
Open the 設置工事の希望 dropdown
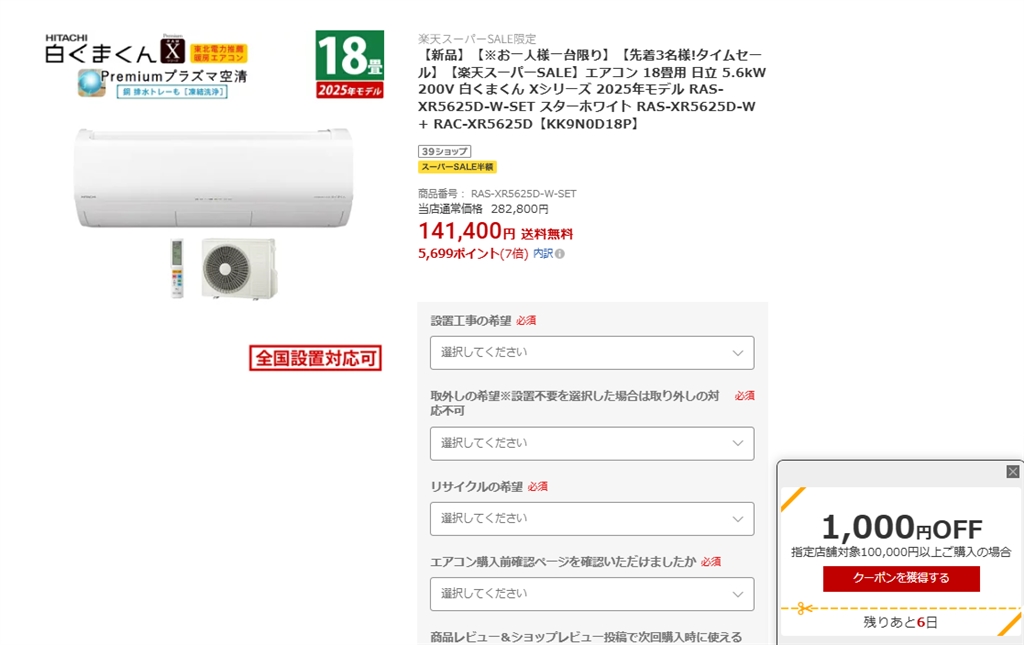(592, 353)
